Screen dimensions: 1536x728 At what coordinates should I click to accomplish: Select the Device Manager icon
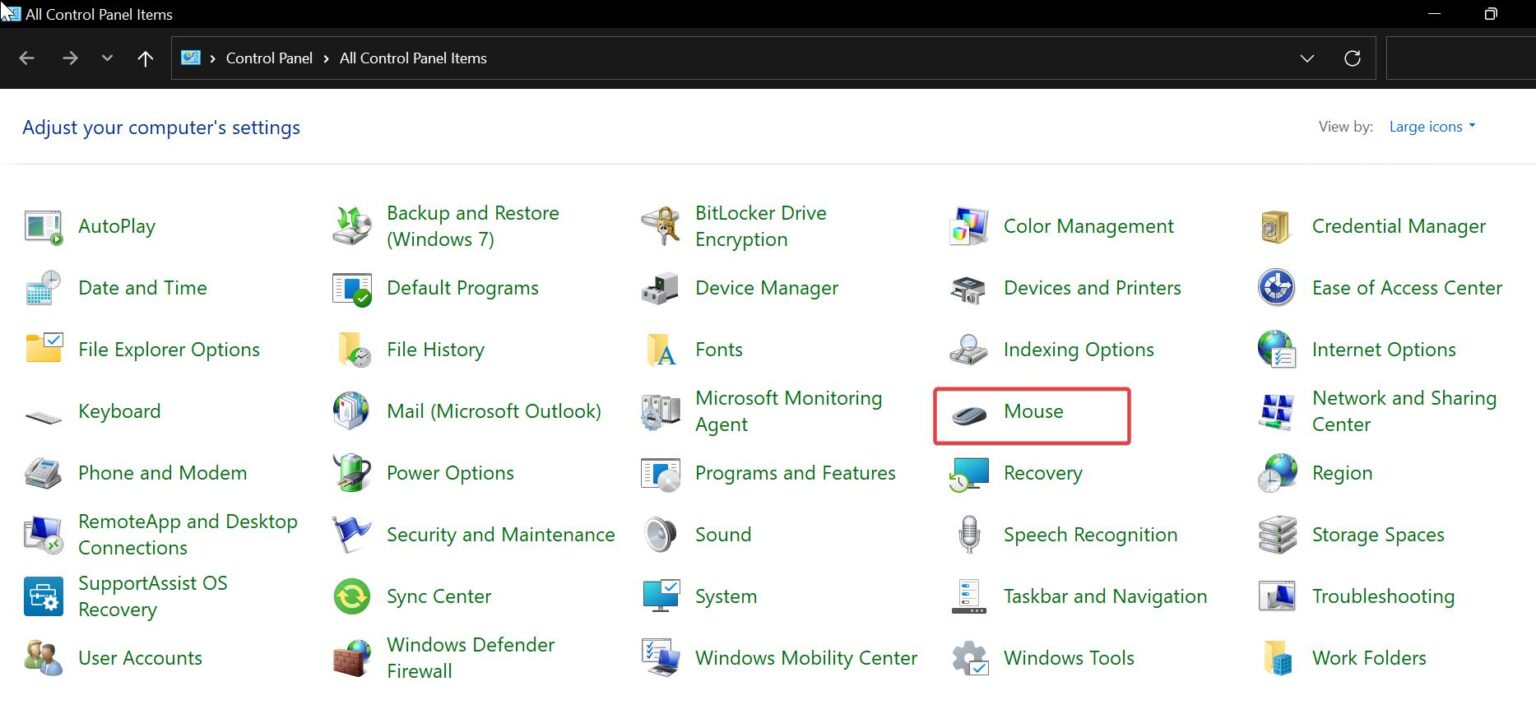[x=659, y=288]
